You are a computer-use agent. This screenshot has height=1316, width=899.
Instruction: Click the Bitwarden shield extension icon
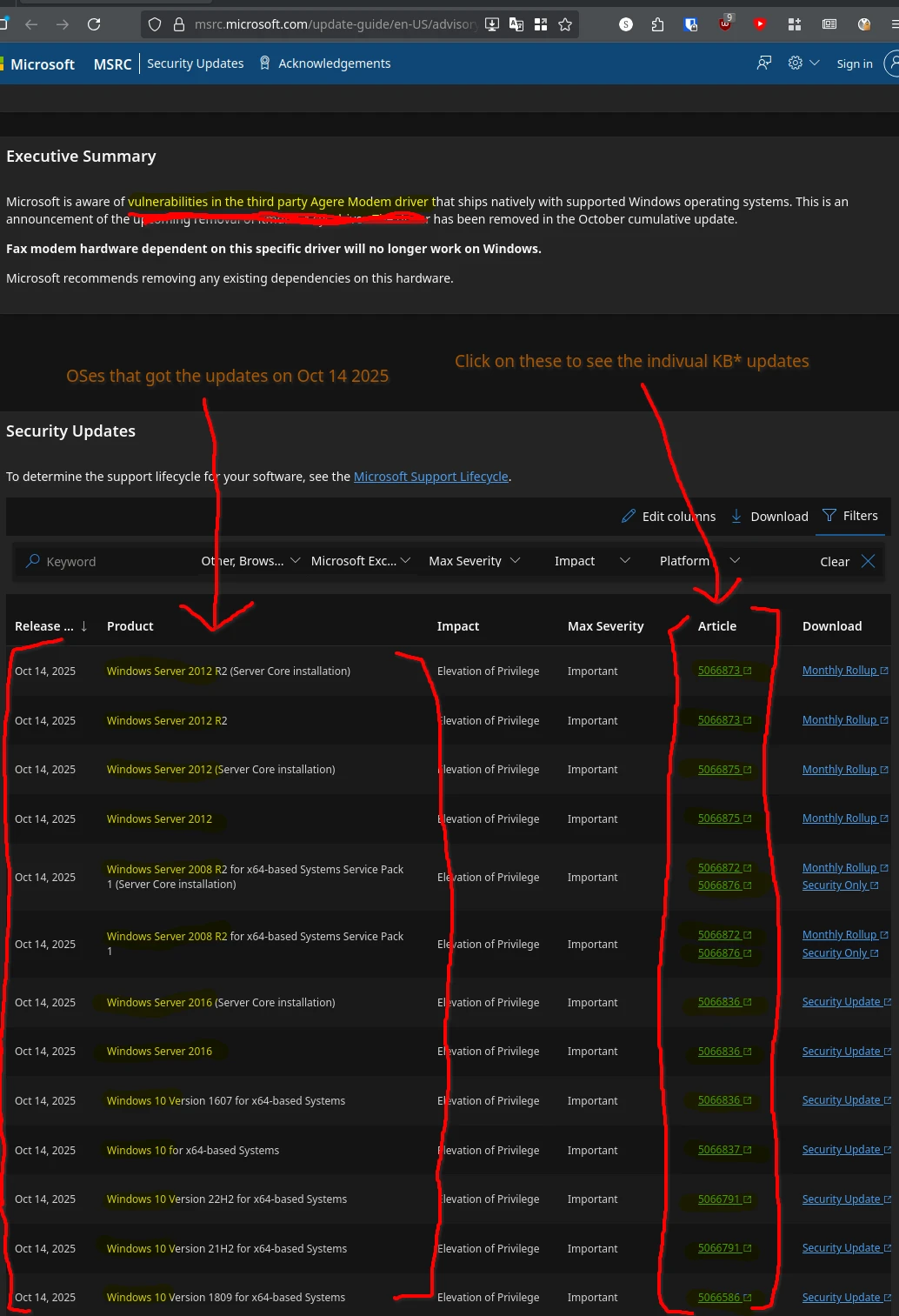pos(691,24)
